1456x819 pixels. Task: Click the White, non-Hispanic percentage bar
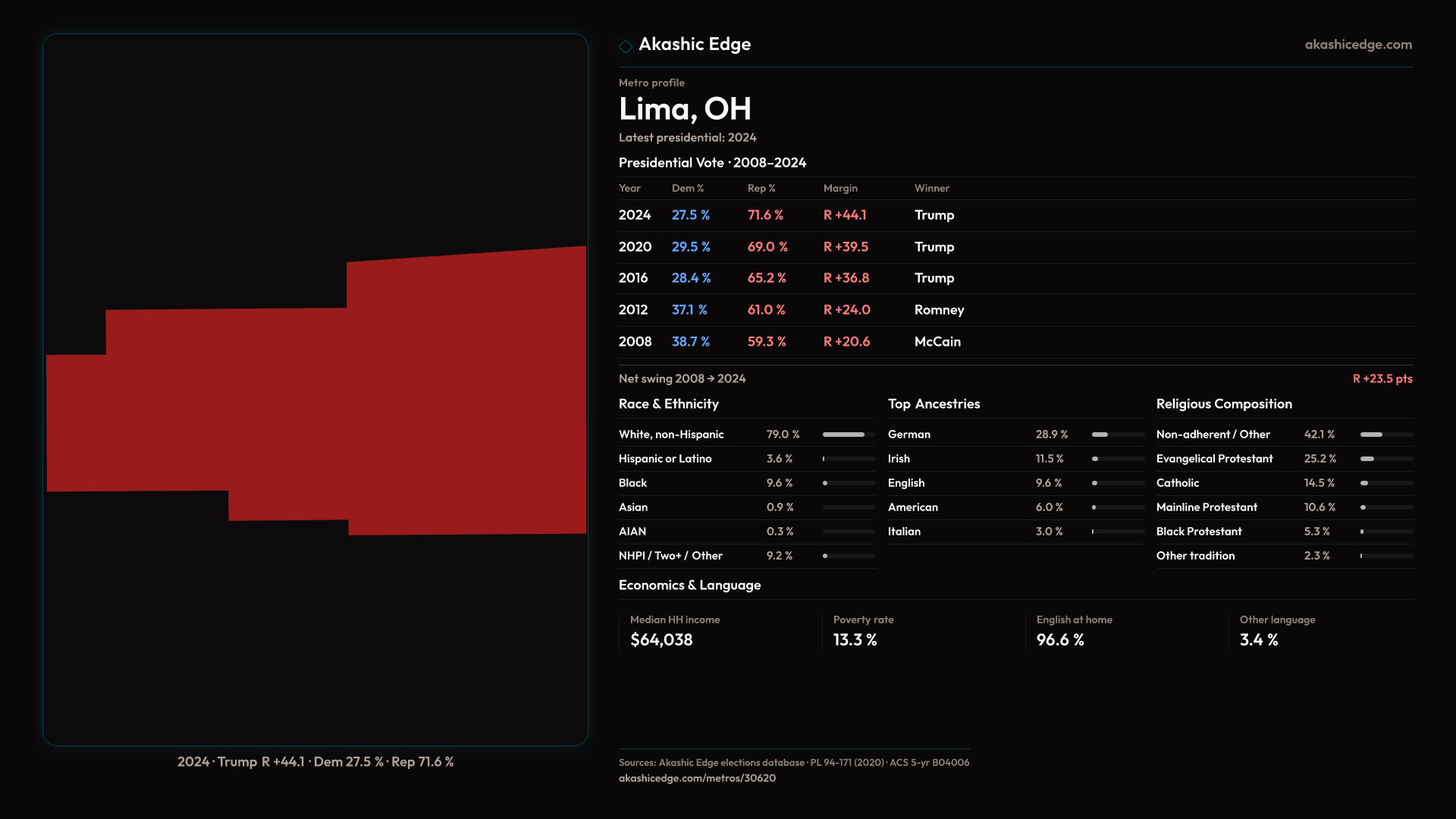(849, 435)
